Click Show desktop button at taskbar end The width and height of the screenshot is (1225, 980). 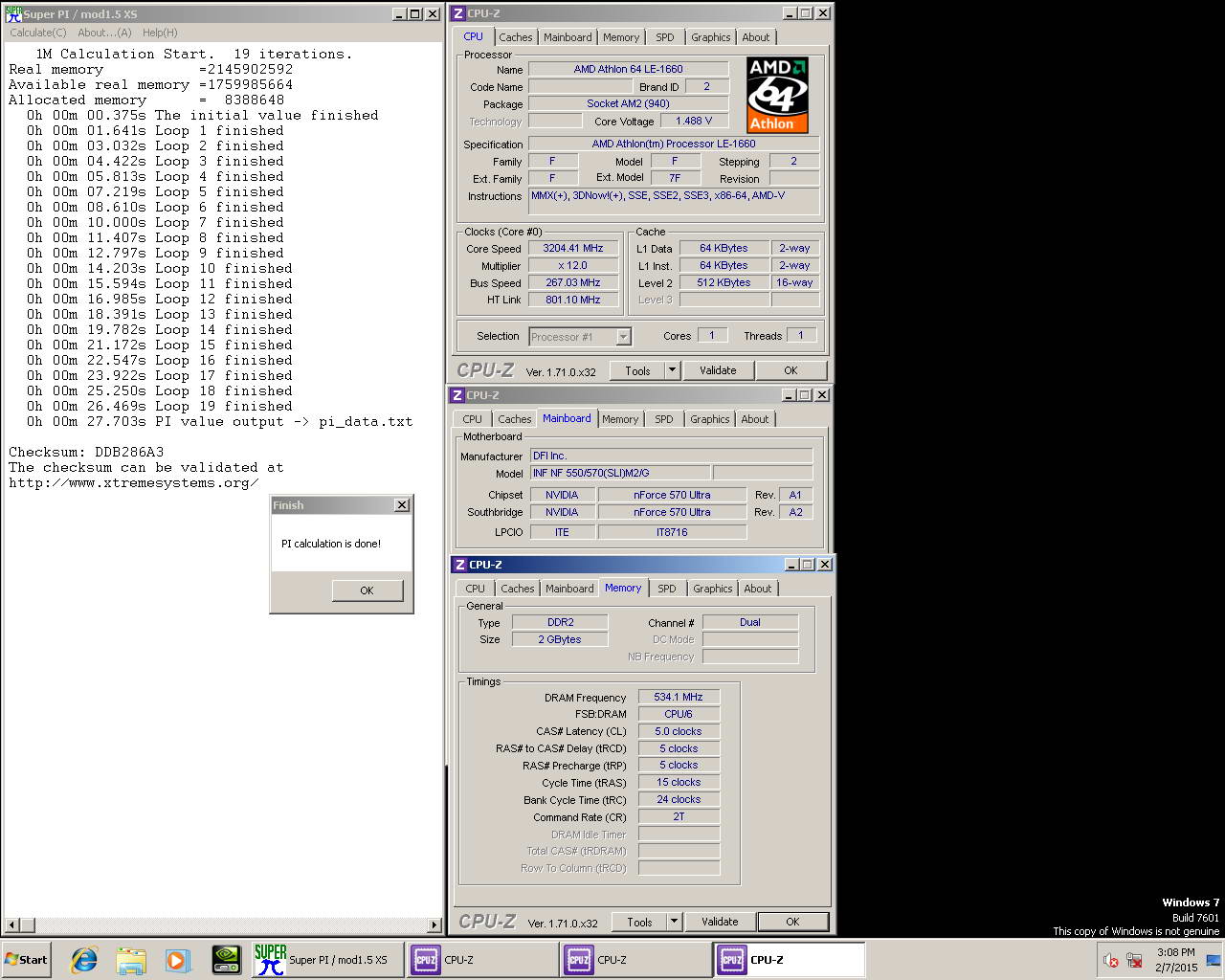click(1214, 960)
